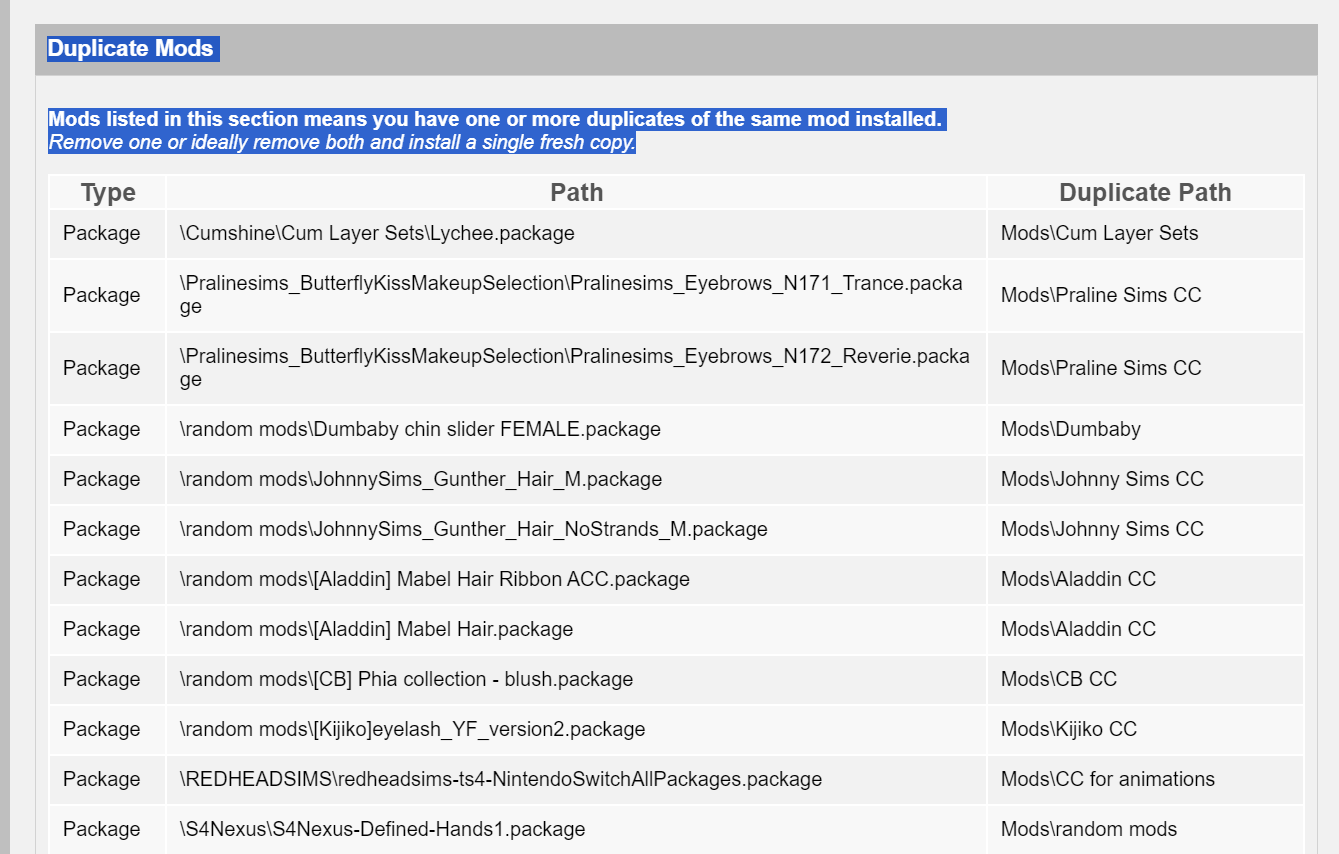
Task: Click Package type cell in REDHEADSIMS row
Action: (x=108, y=779)
